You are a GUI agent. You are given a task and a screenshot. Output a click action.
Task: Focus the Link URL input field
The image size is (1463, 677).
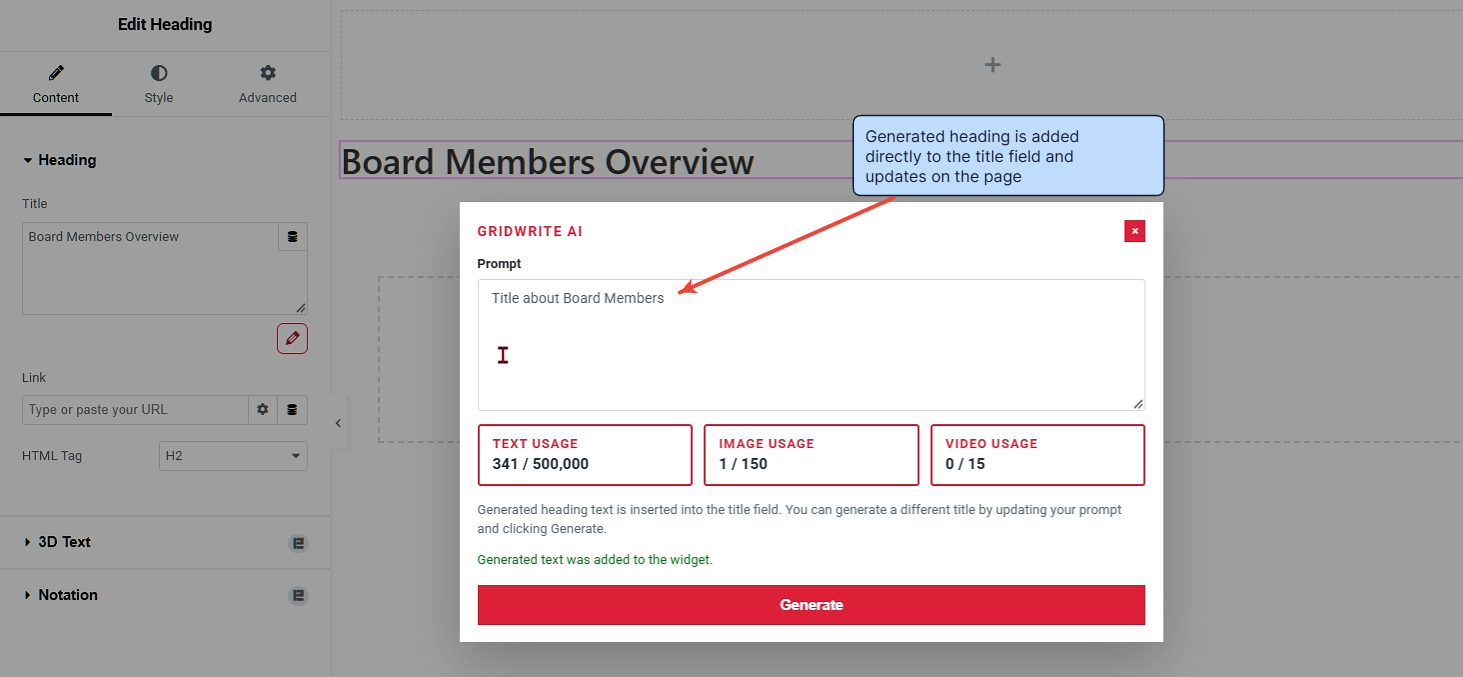(135, 410)
